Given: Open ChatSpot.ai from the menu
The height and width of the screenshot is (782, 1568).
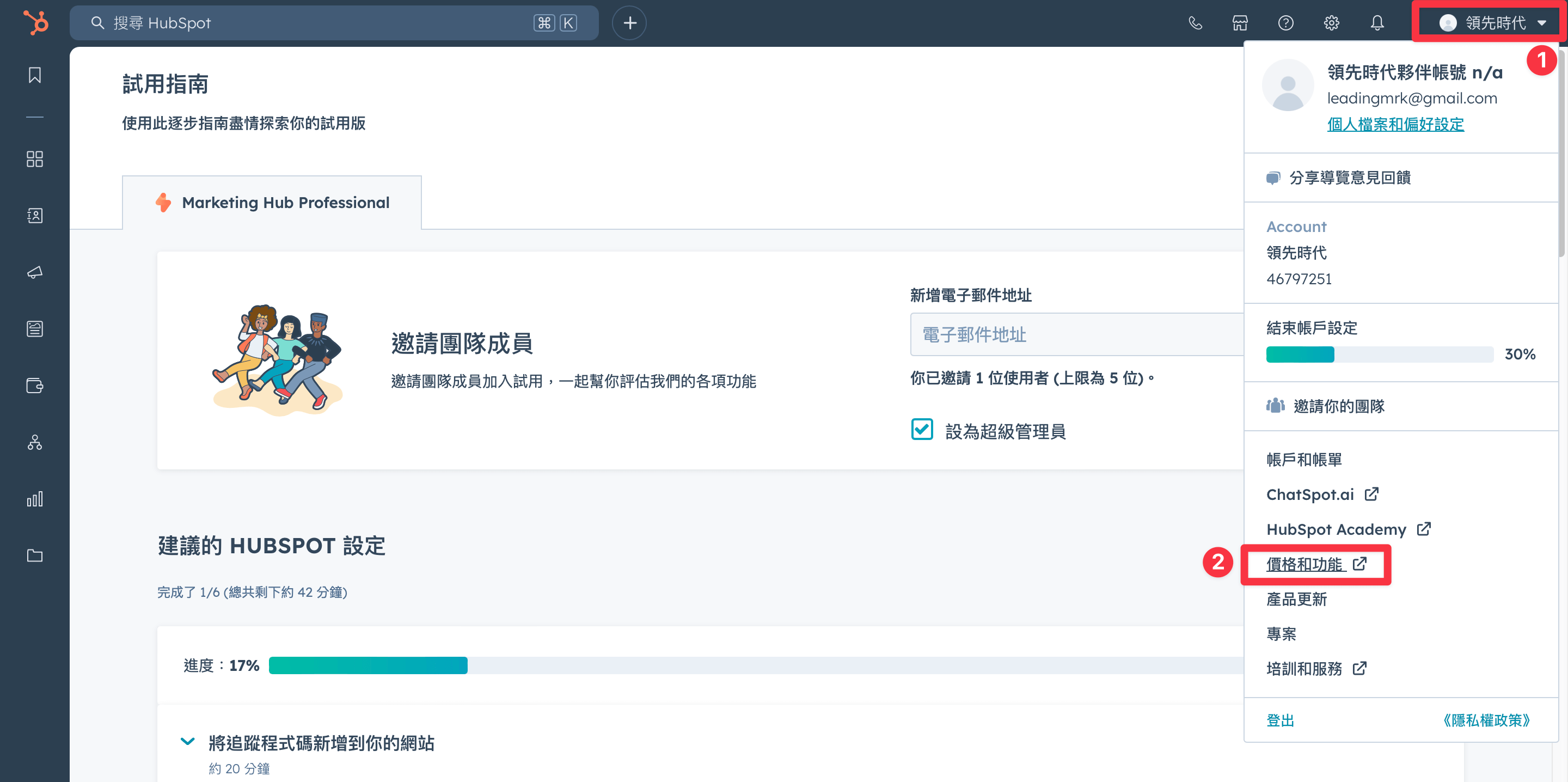Looking at the screenshot, I should pyautogui.click(x=1322, y=494).
